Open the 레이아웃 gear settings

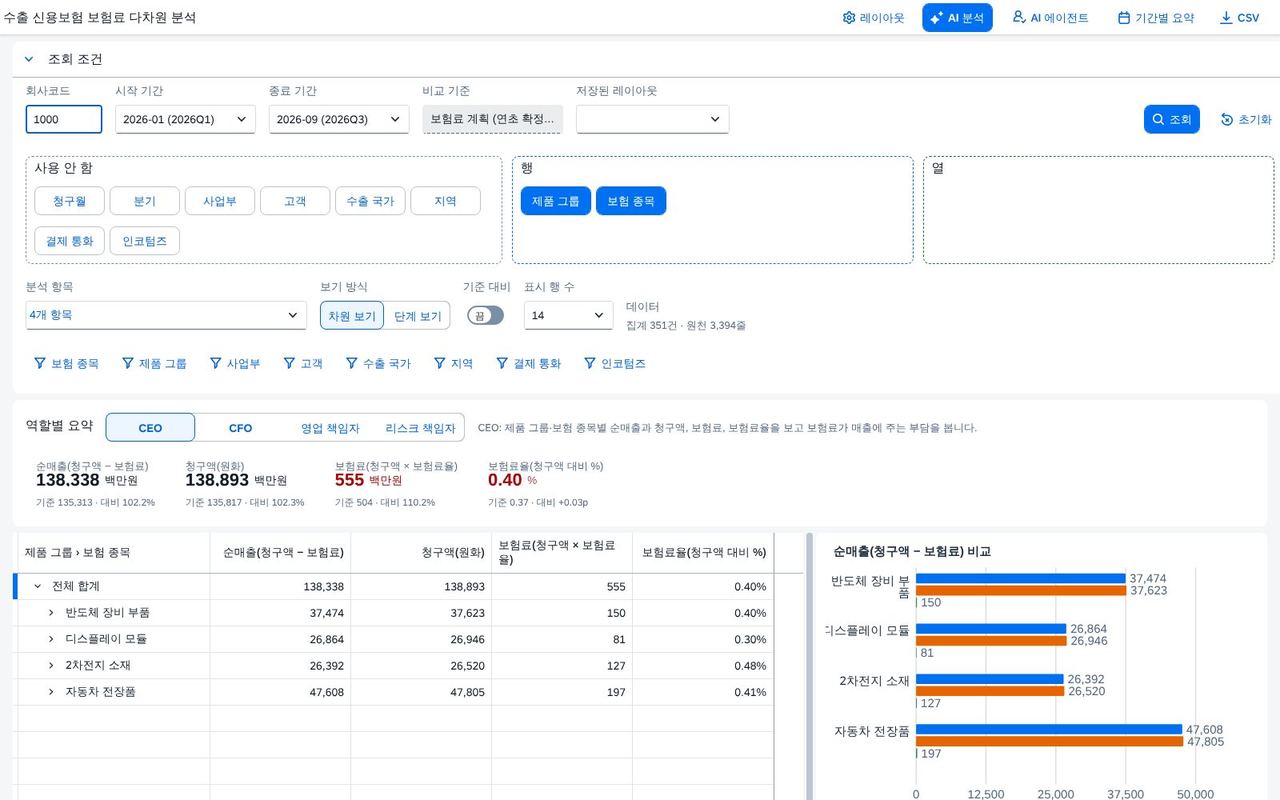tap(874, 18)
